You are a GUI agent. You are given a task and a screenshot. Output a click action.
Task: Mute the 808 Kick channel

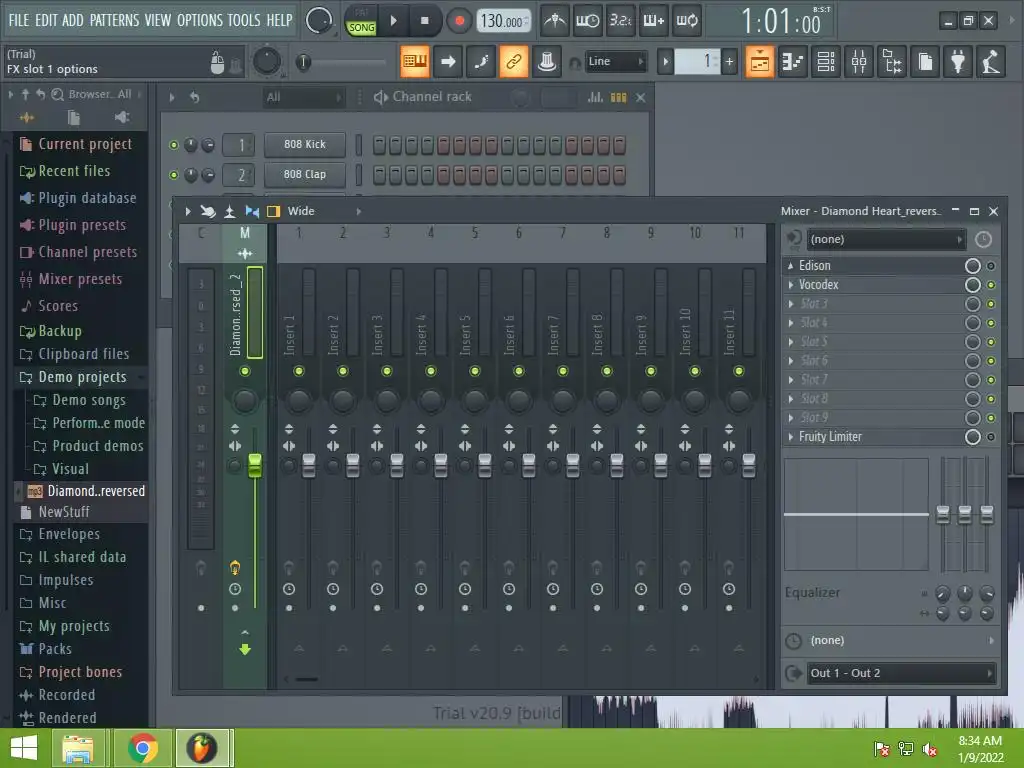coord(174,145)
